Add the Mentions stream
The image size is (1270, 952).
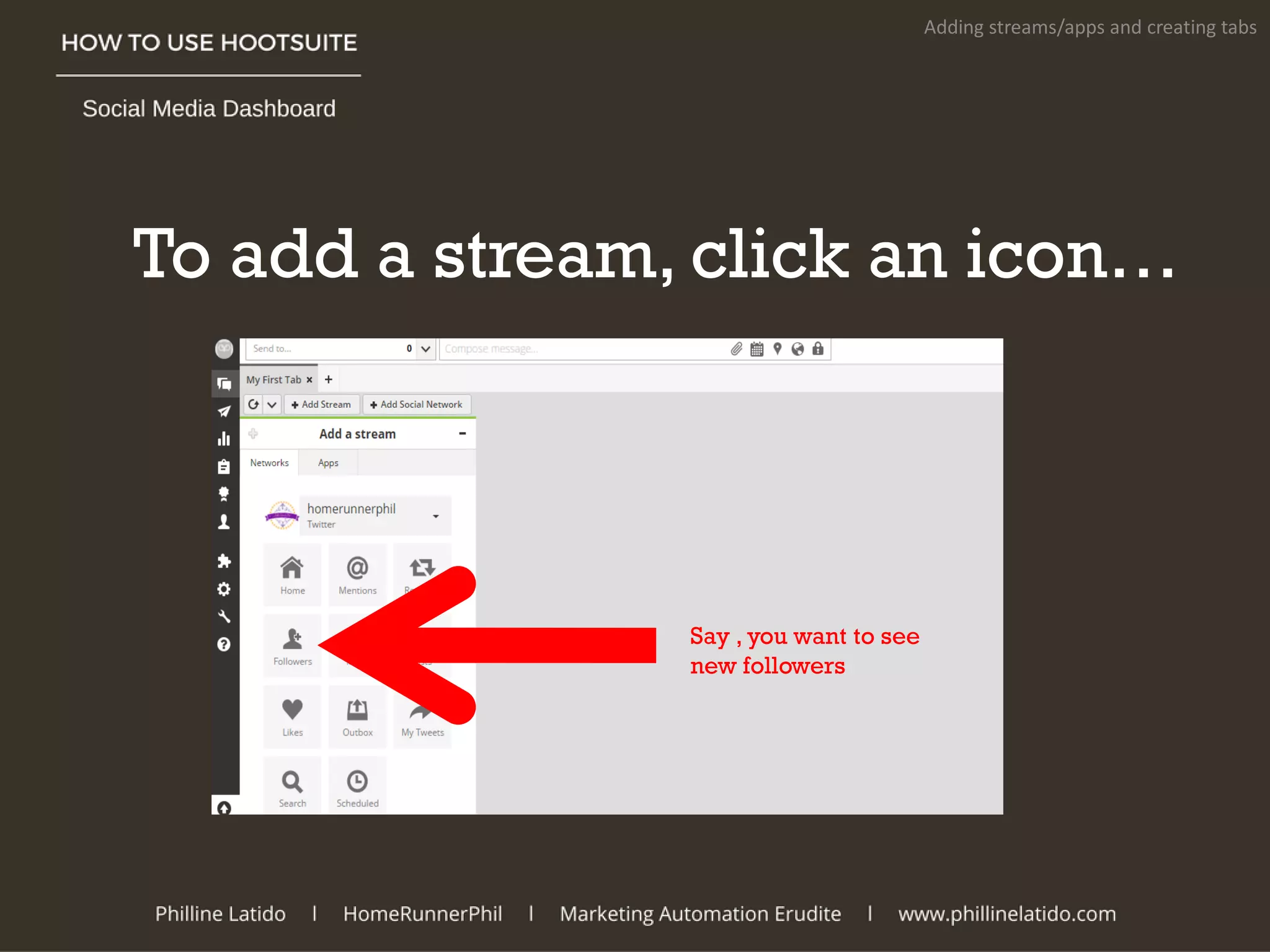click(358, 575)
